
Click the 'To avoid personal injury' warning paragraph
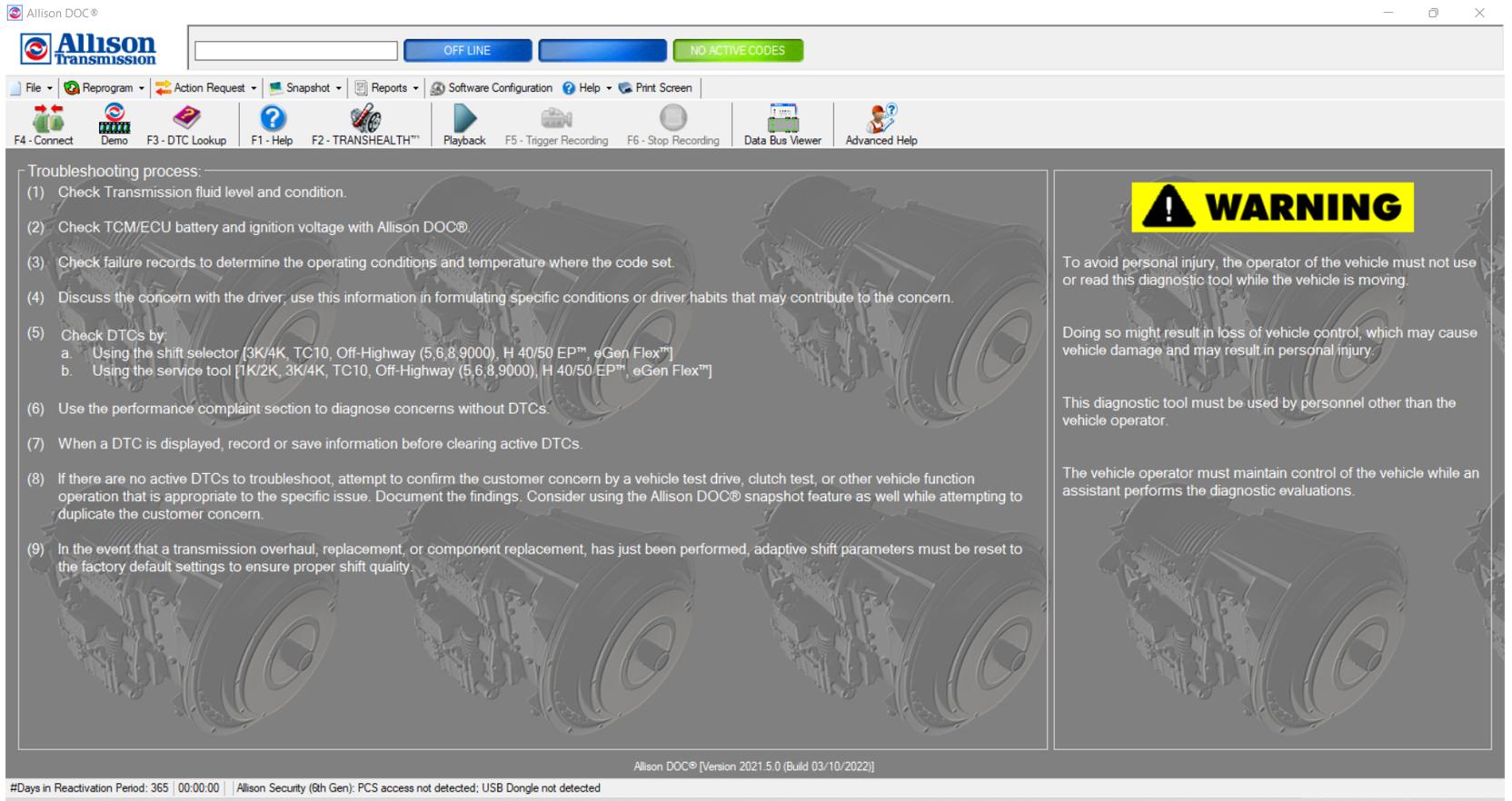[x=1269, y=271]
